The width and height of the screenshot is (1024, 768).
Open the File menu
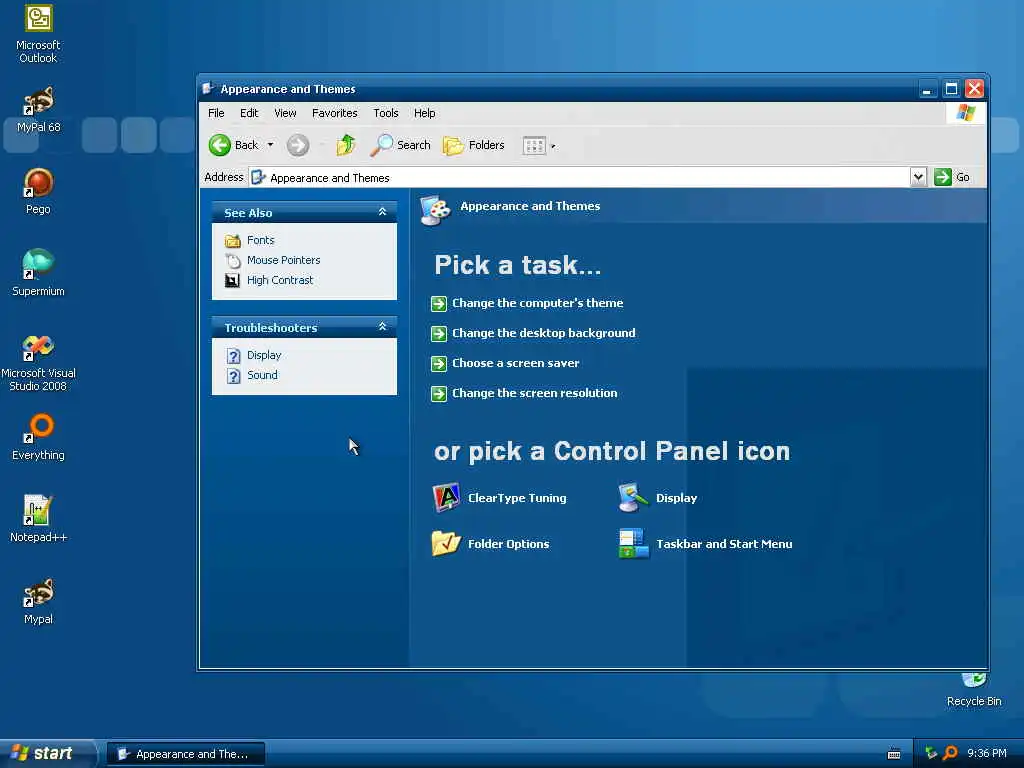pos(216,113)
